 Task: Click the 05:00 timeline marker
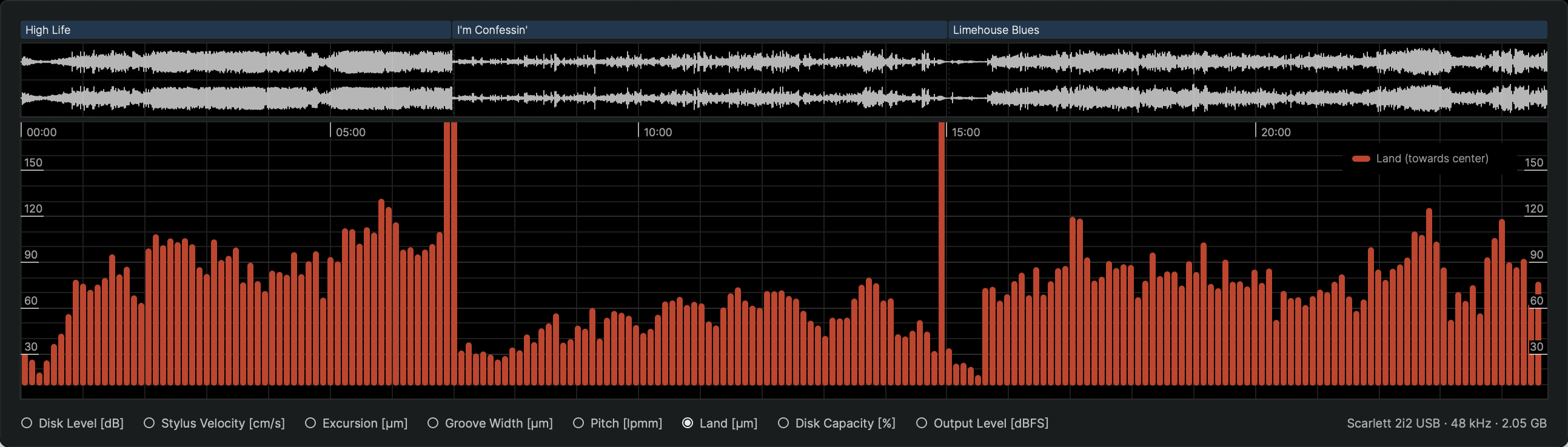[350, 132]
